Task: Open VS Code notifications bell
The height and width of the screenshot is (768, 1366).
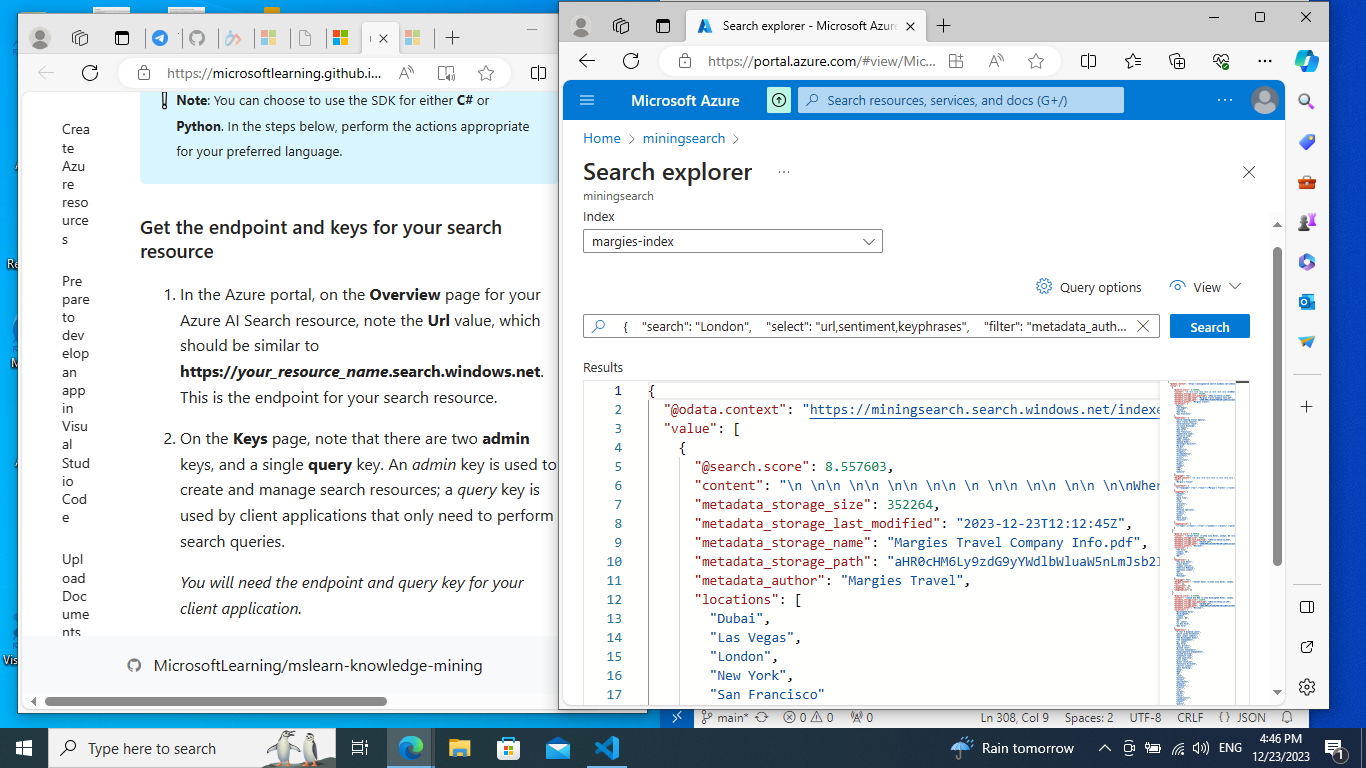Action: click(1287, 717)
